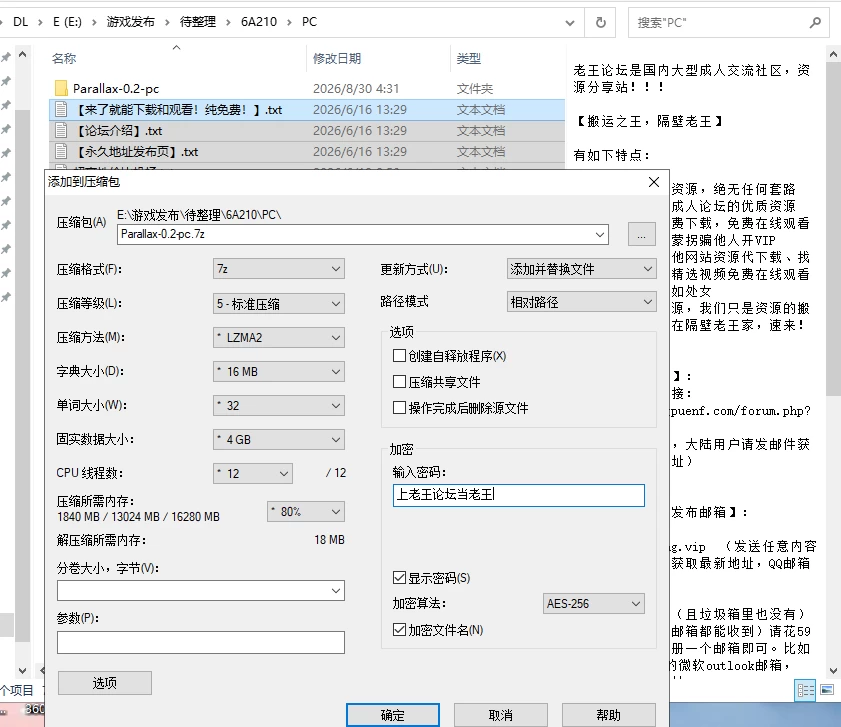Click 6A210 in the address breadcrumb
841x727 pixels.
click(x=259, y=22)
